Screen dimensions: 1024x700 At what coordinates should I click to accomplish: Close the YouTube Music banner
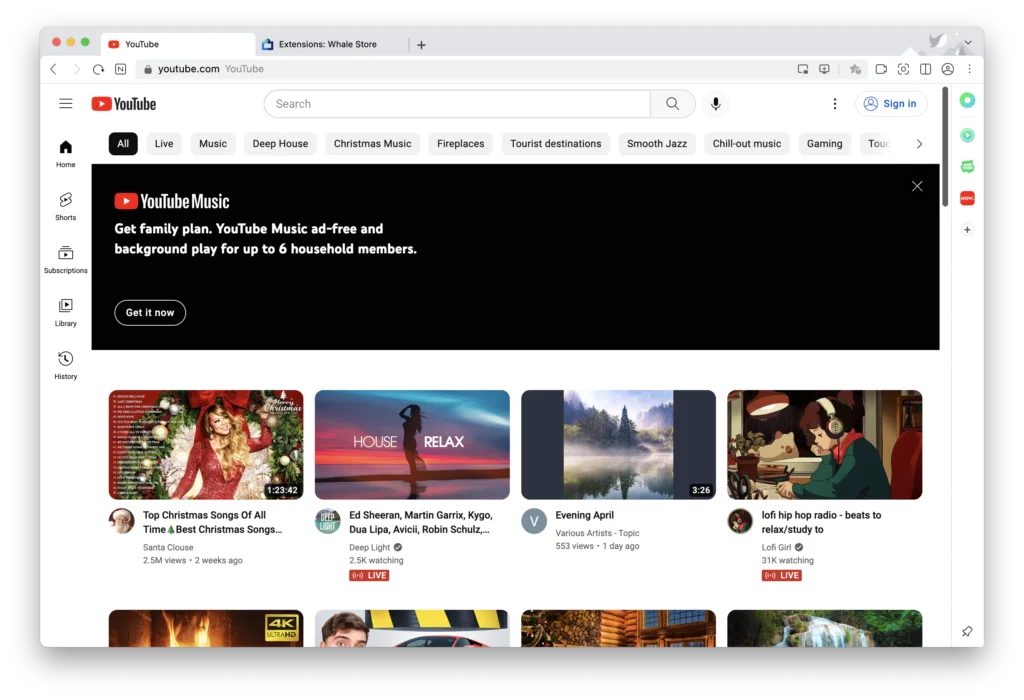click(917, 186)
